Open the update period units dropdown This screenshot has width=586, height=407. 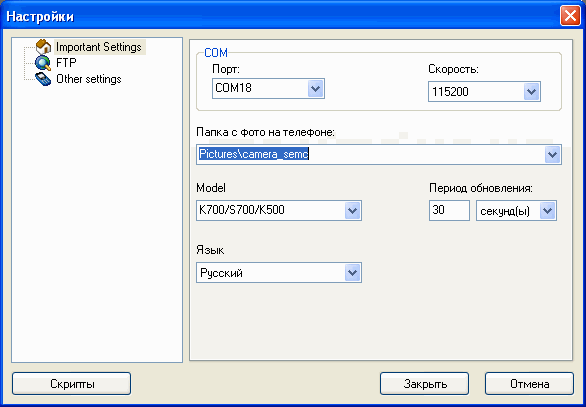pos(547,210)
